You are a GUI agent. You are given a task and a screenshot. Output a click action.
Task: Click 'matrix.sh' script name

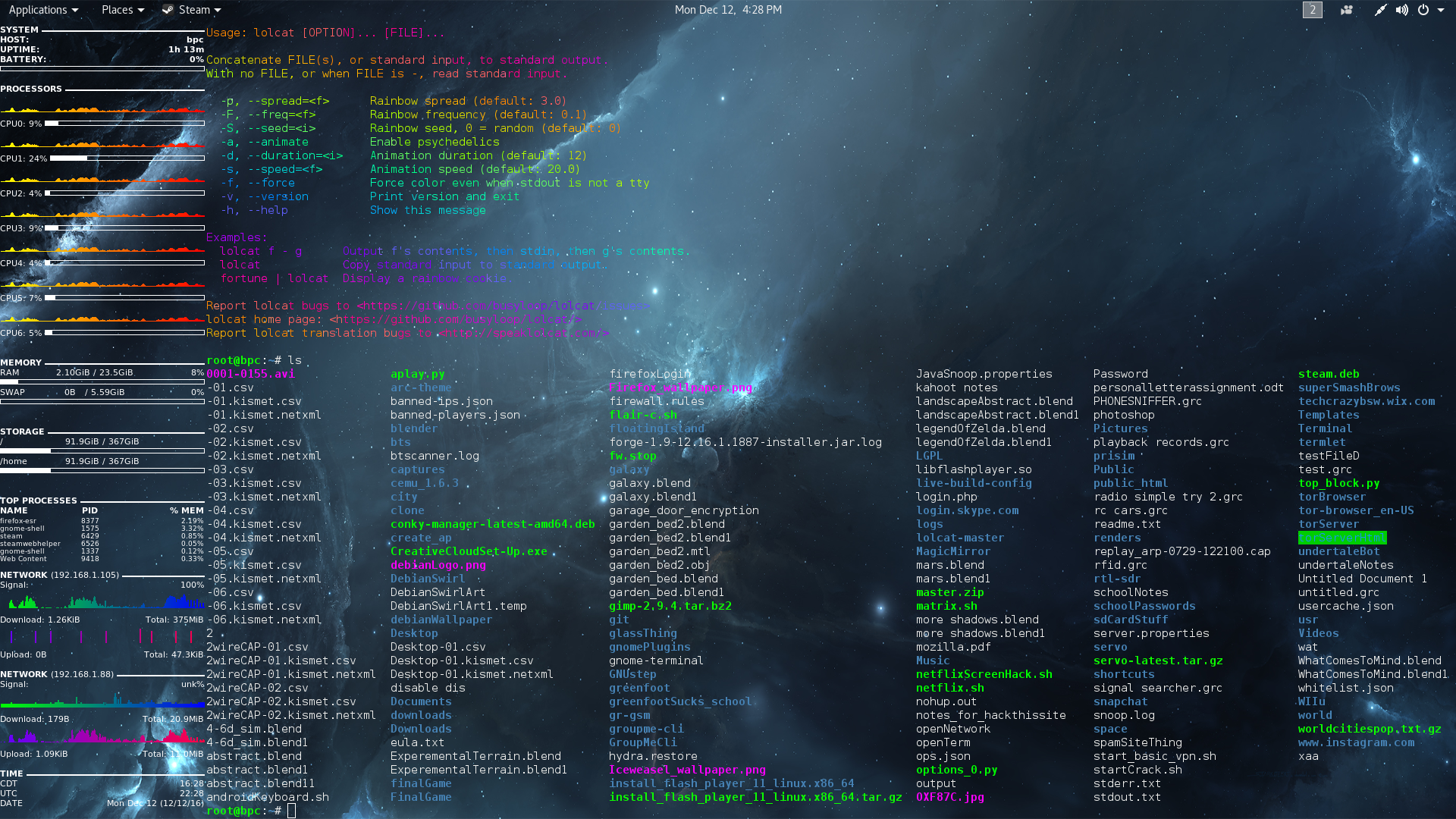(x=946, y=606)
